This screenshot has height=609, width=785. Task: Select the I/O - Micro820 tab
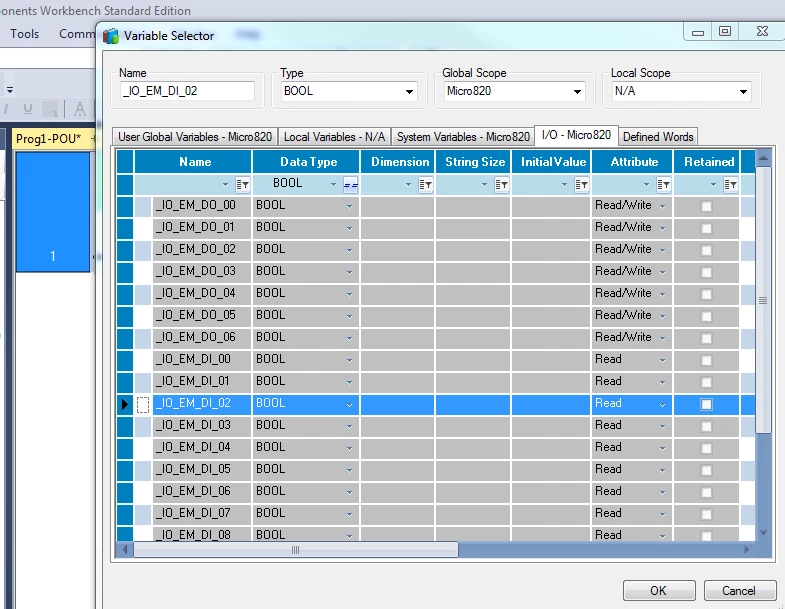click(x=576, y=135)
